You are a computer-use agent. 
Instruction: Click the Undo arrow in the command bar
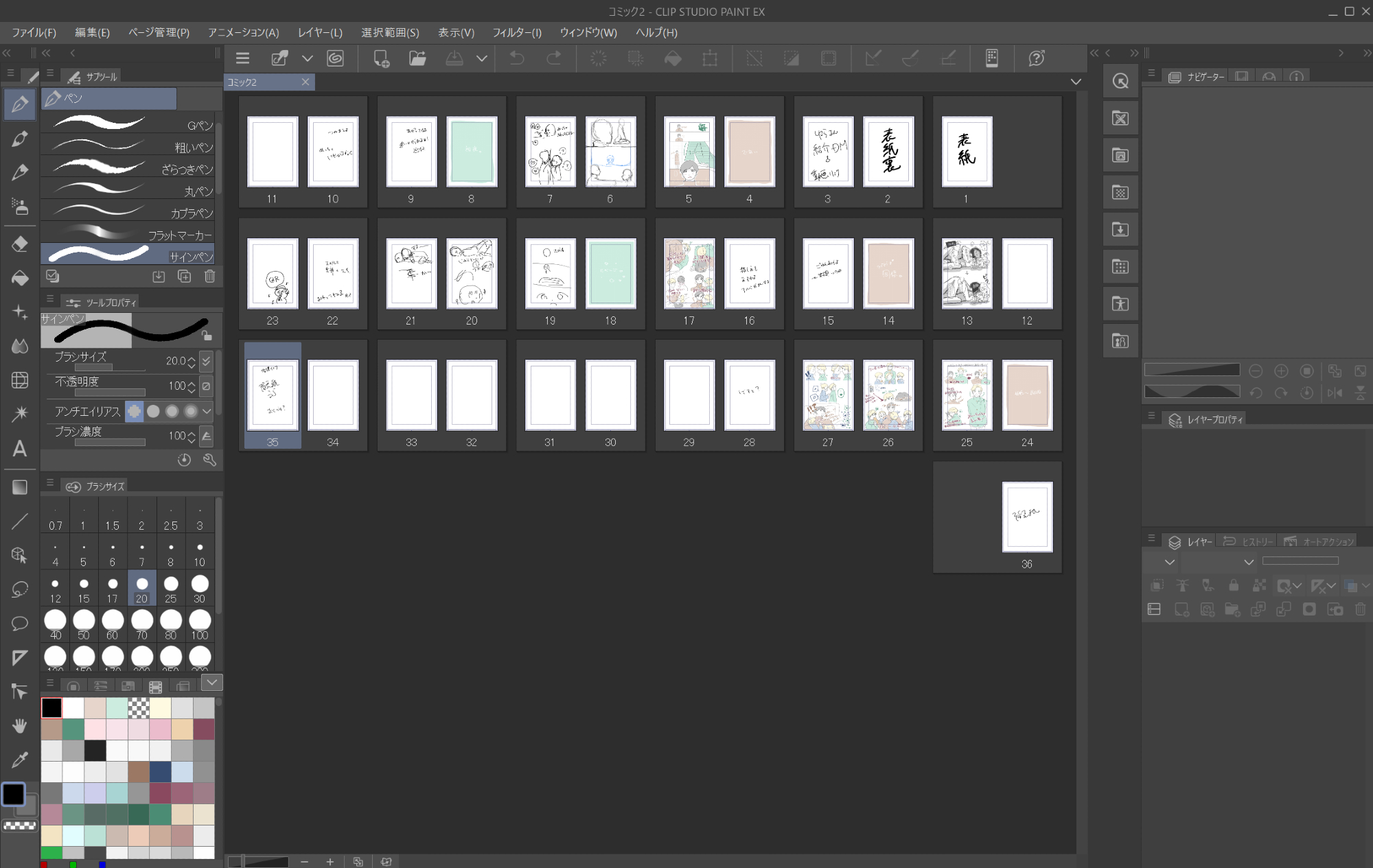(517, 58)
